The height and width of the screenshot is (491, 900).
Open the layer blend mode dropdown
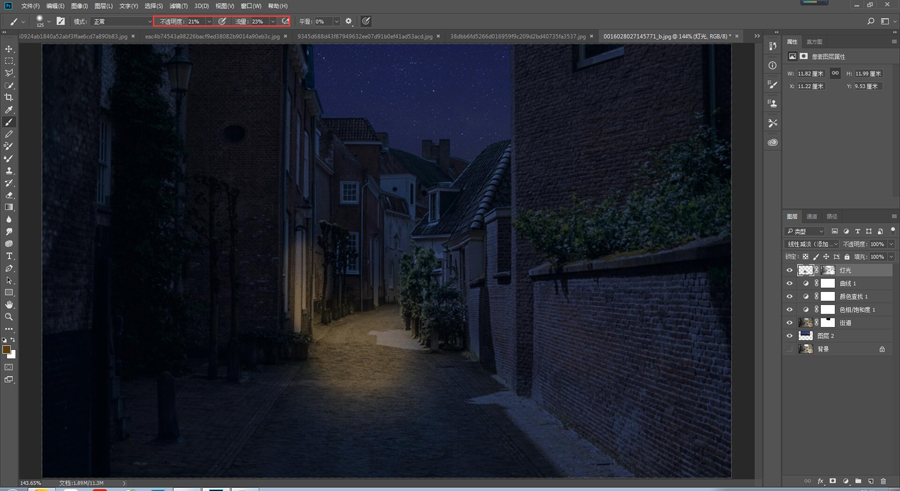[x=811, y=244]
